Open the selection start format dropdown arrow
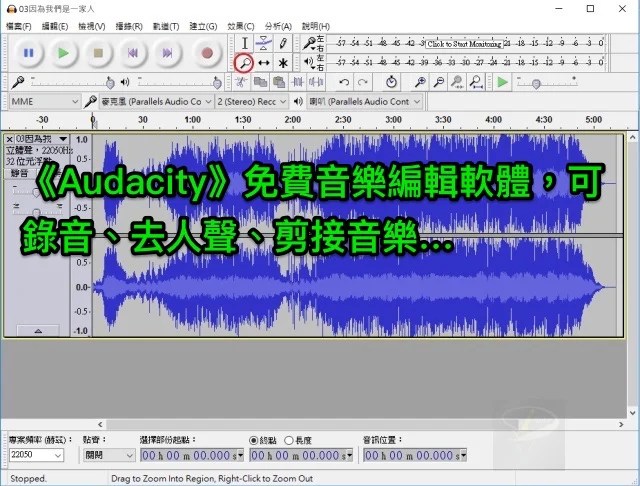This screenshot has width=640, height=486. [x=240, y=455]
